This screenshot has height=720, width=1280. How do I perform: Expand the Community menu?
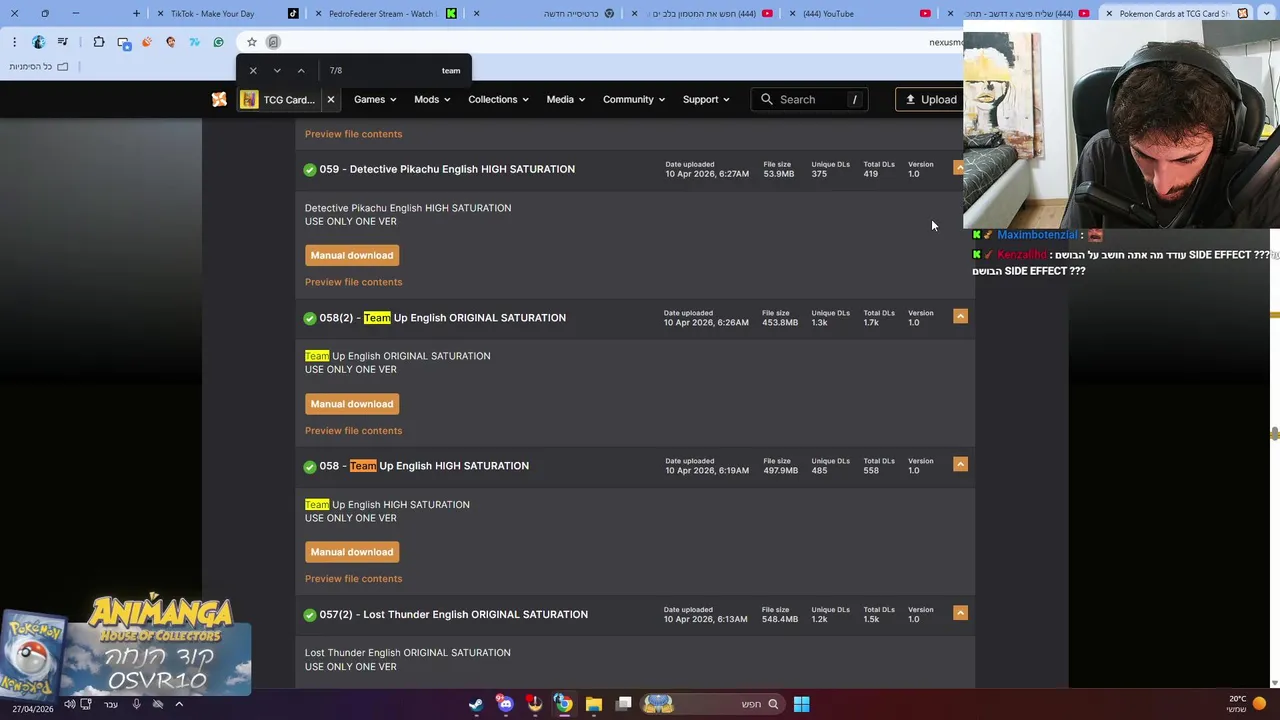click(634, 99)
